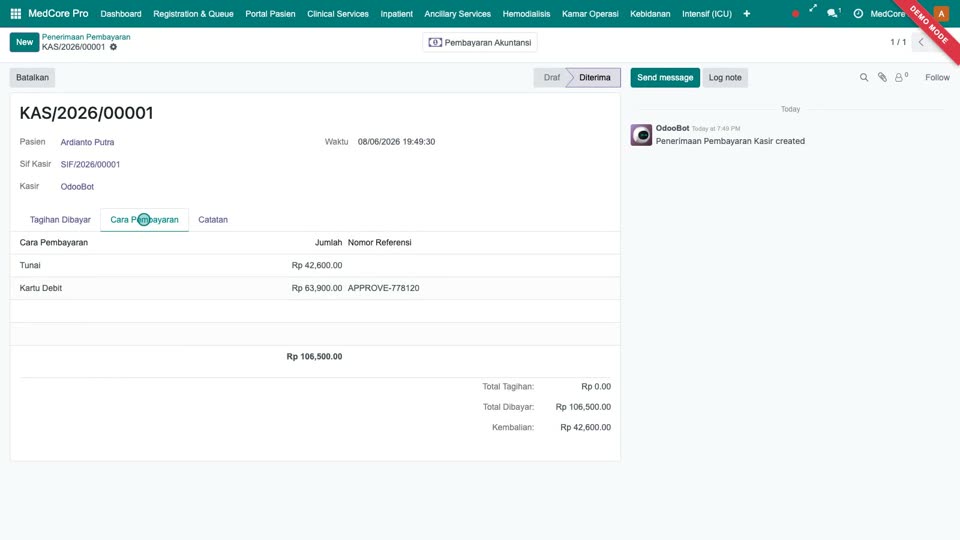Click the red recording indicator dot

click(x=795, y=13)
